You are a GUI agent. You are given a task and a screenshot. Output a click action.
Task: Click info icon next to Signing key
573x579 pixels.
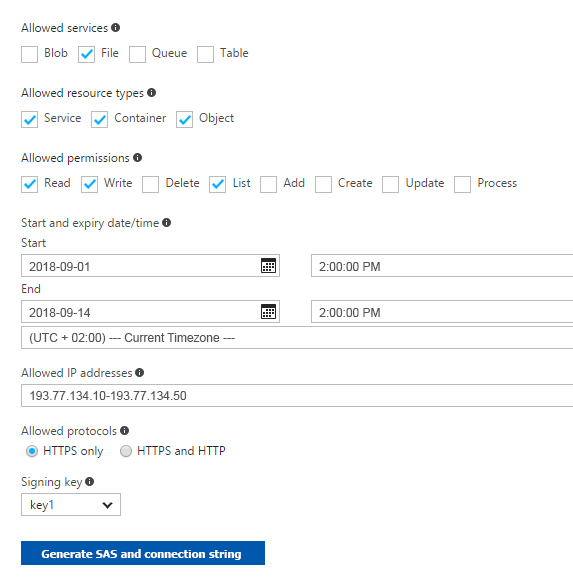89,482
